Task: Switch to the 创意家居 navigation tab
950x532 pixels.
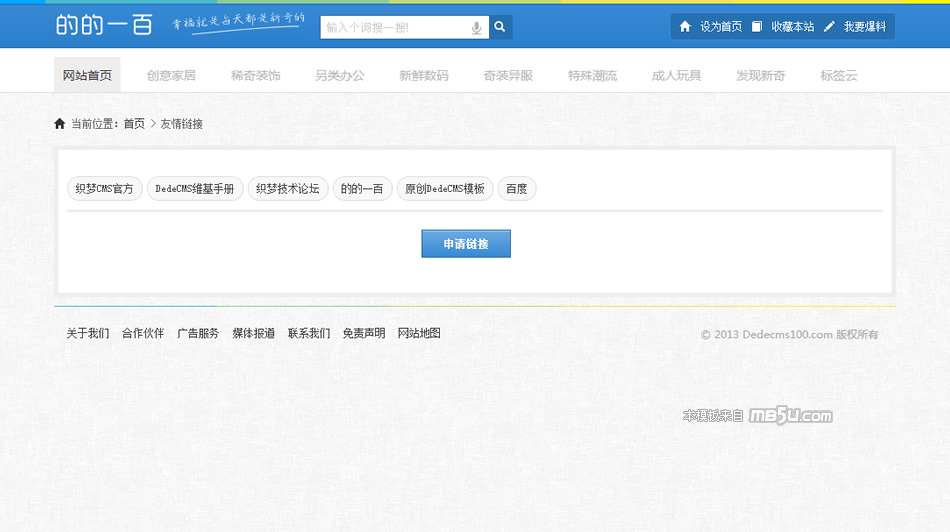Action: coord(171,75)
